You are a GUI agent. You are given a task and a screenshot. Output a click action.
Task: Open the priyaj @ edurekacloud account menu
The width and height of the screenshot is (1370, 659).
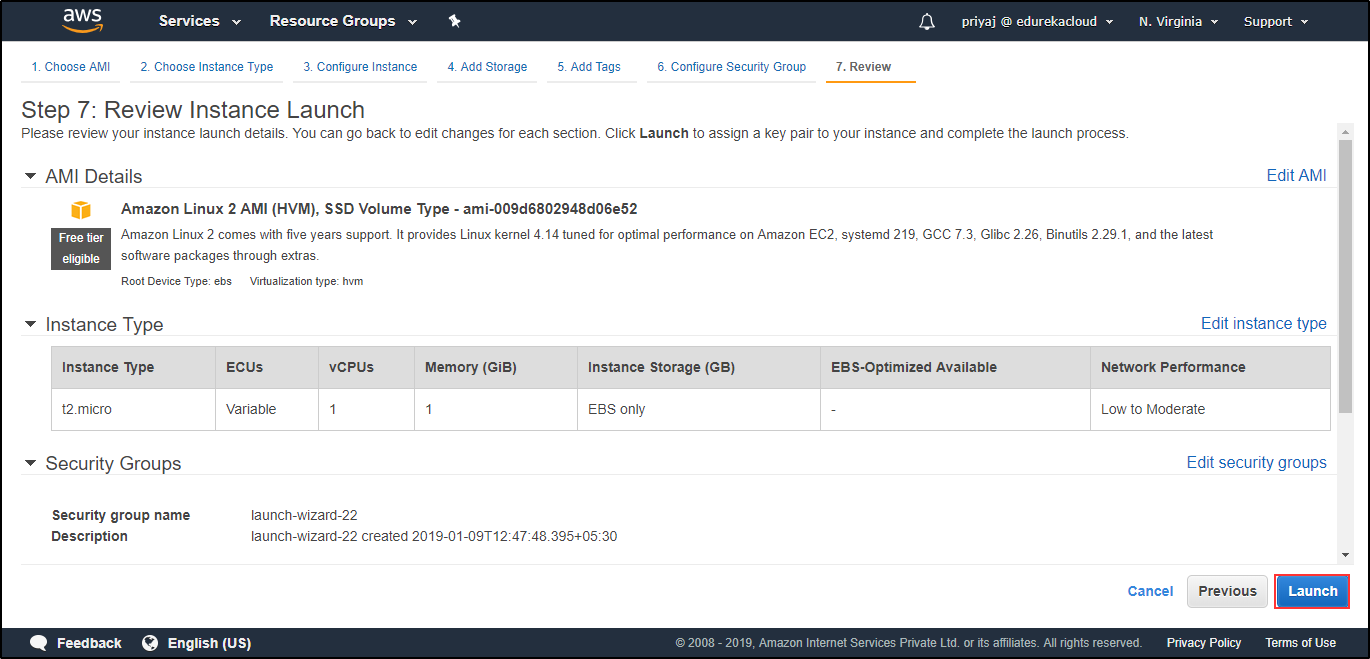coord(1038,21)
